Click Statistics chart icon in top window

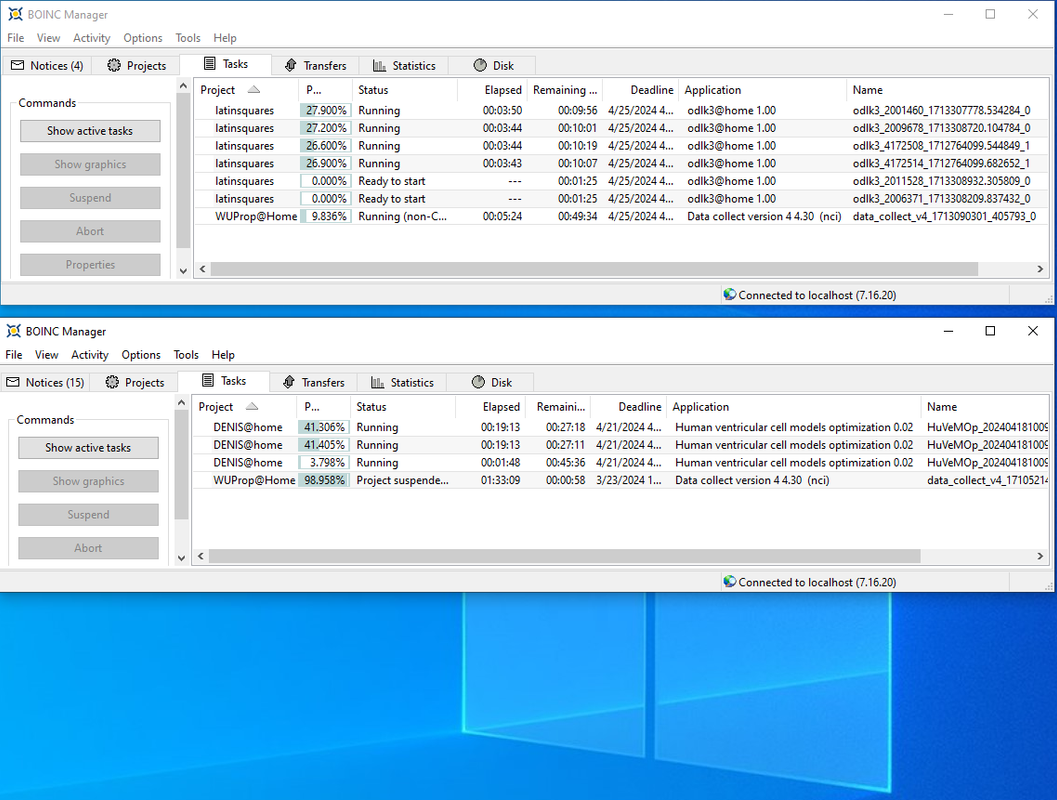tap(380, 65)
